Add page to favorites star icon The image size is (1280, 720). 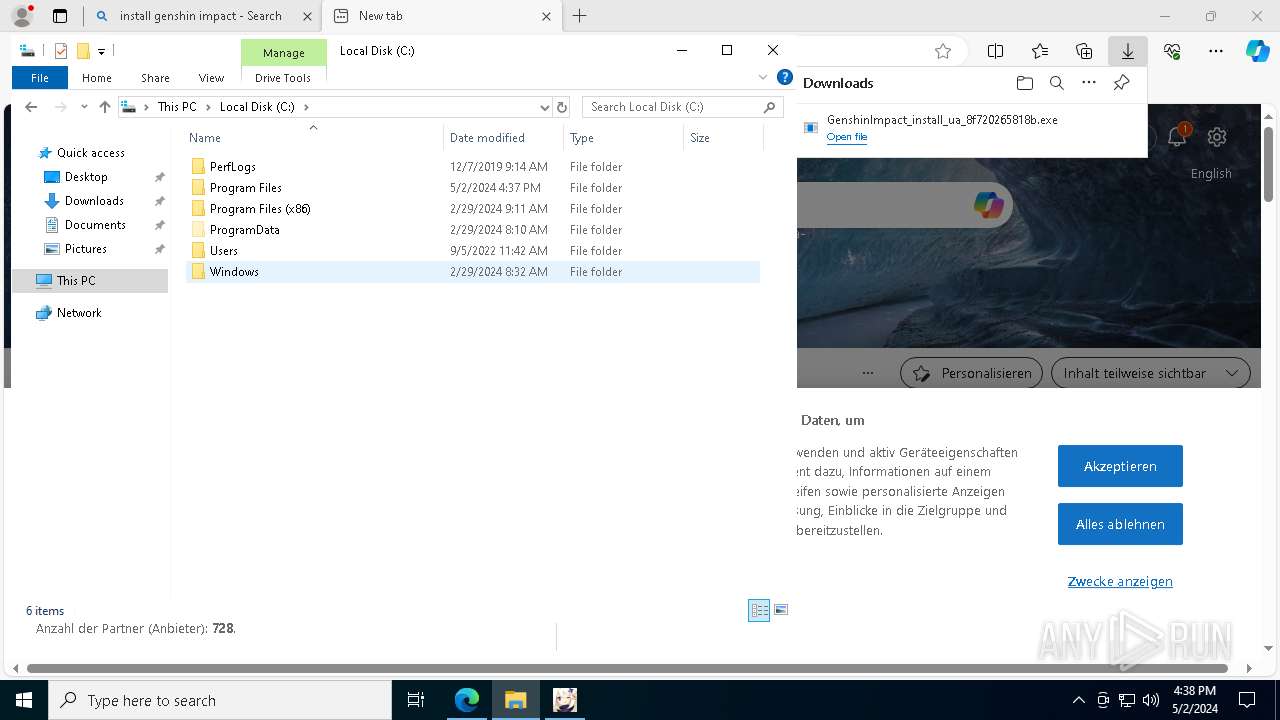(942, 51)
